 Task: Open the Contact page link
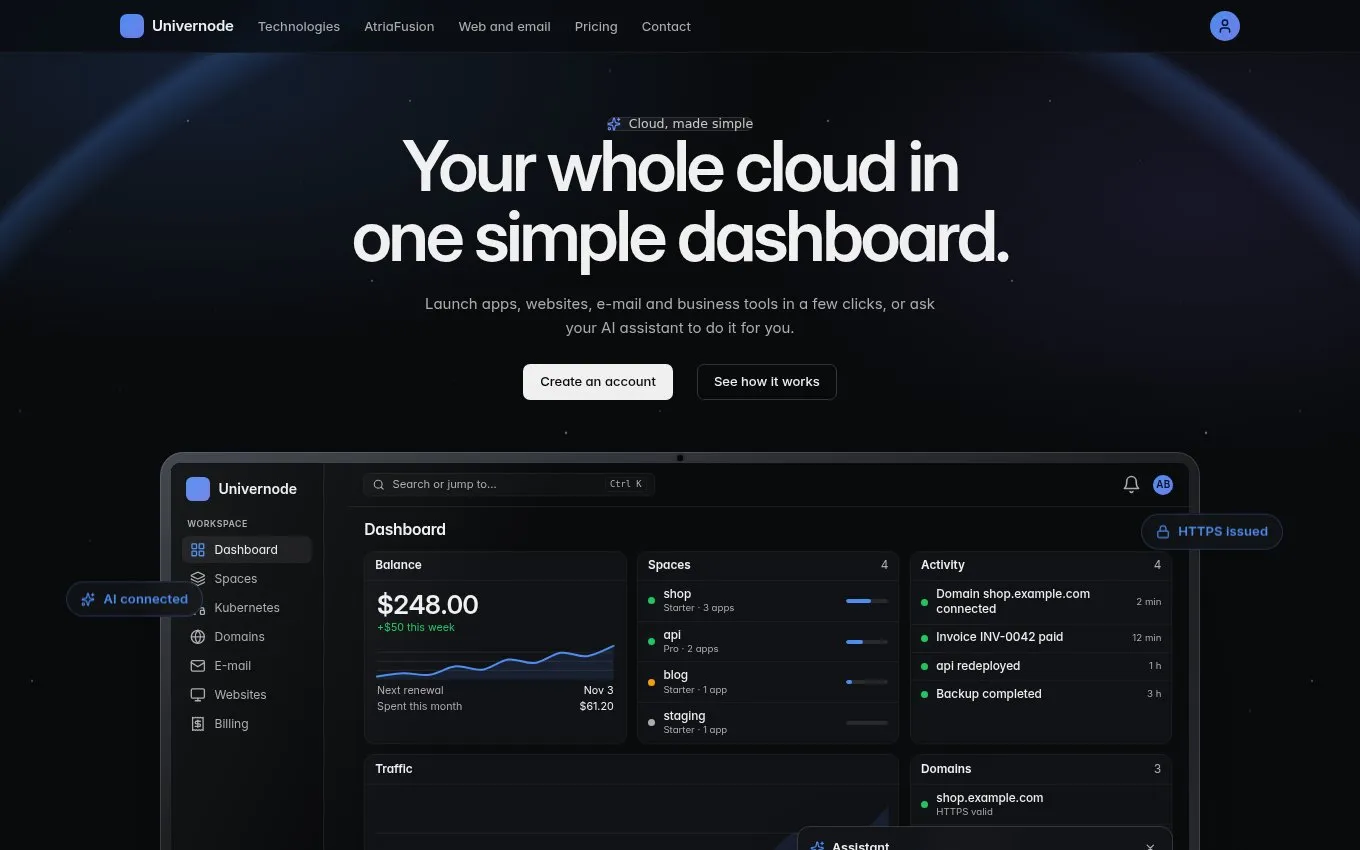666,27
